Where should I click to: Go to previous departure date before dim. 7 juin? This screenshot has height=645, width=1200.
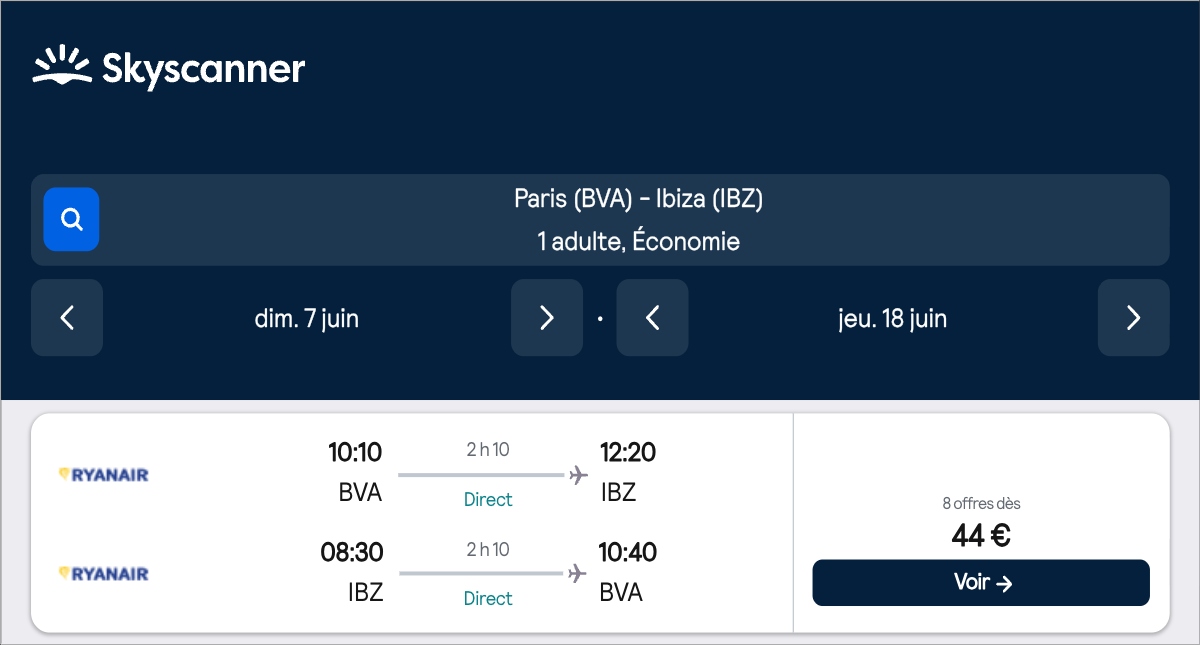(x=67, y=318)
